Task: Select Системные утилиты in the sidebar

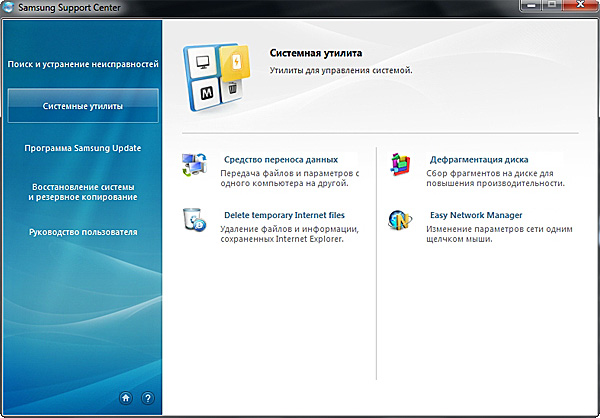Action: pos(83,106)
